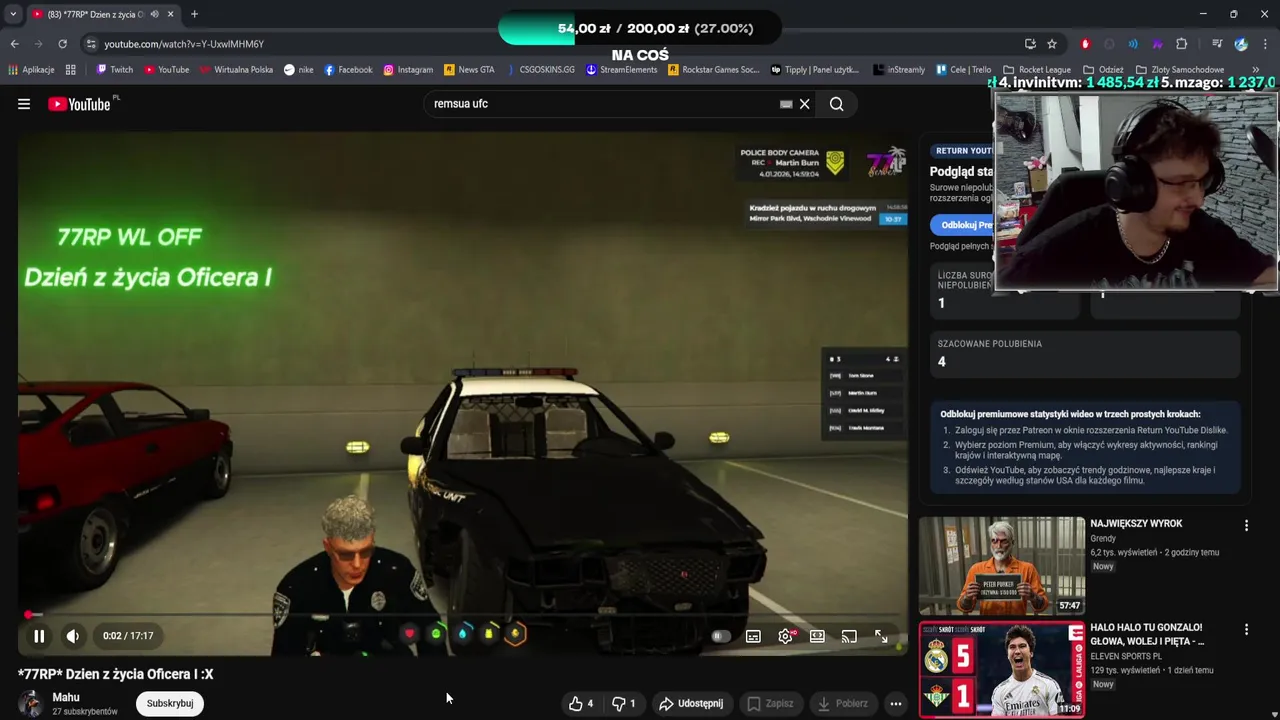Open the Aplikacje apps shortcut
This screenshot has height=720, width=1280.
(31, 70)
